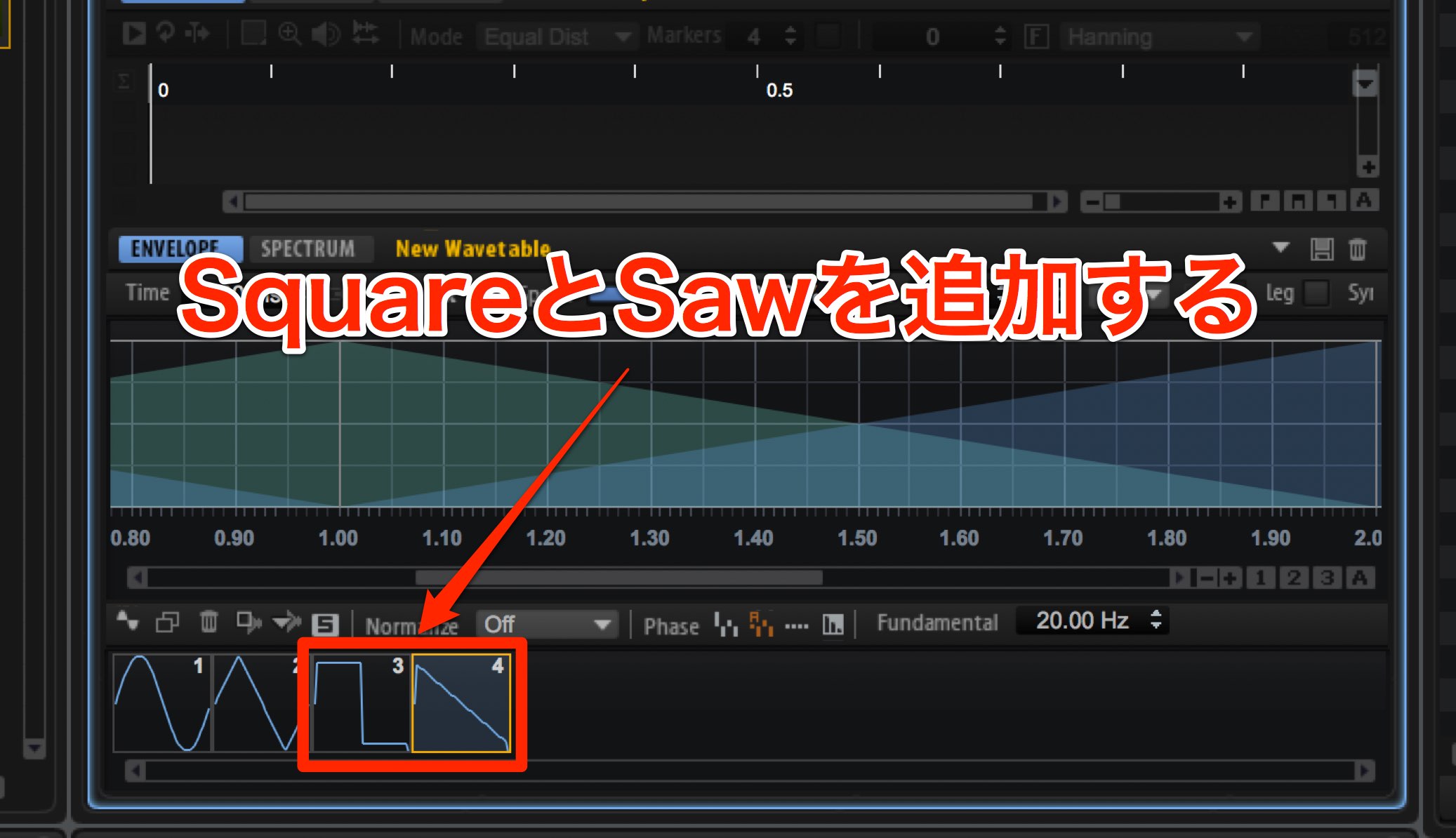Toggle the F filter window button
1456x838 pixels.
click(1036, 36)
